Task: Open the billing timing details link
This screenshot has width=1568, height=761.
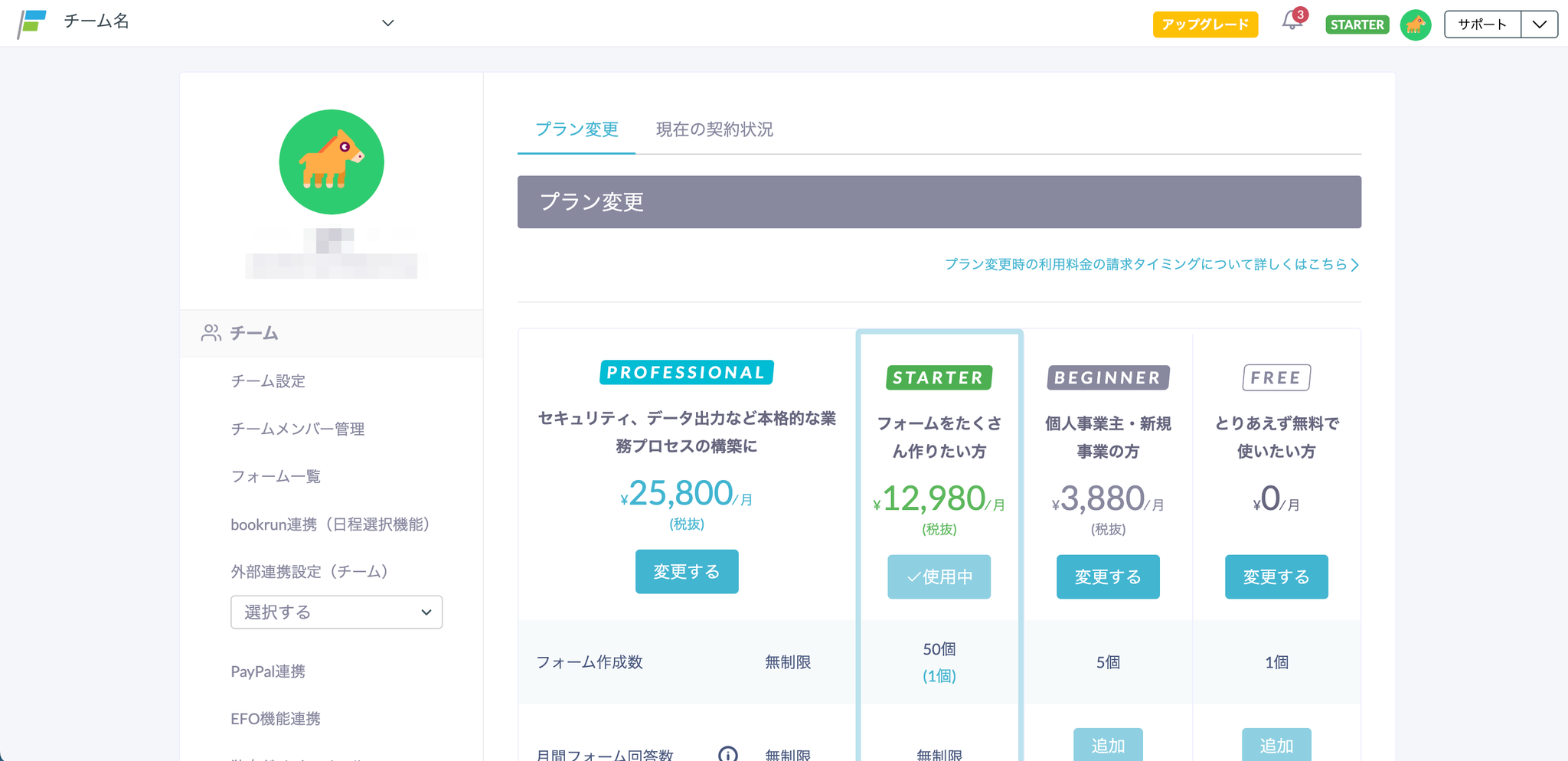Action: 1151,264
